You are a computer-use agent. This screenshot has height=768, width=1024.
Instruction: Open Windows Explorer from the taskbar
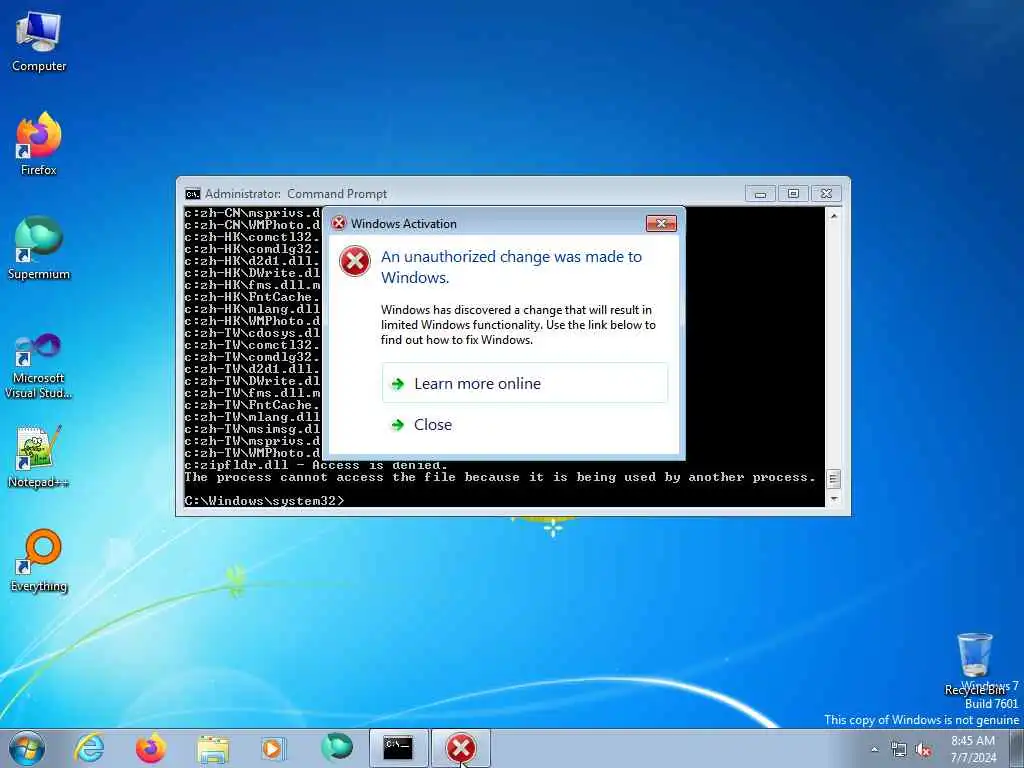(x=213, y=748)
